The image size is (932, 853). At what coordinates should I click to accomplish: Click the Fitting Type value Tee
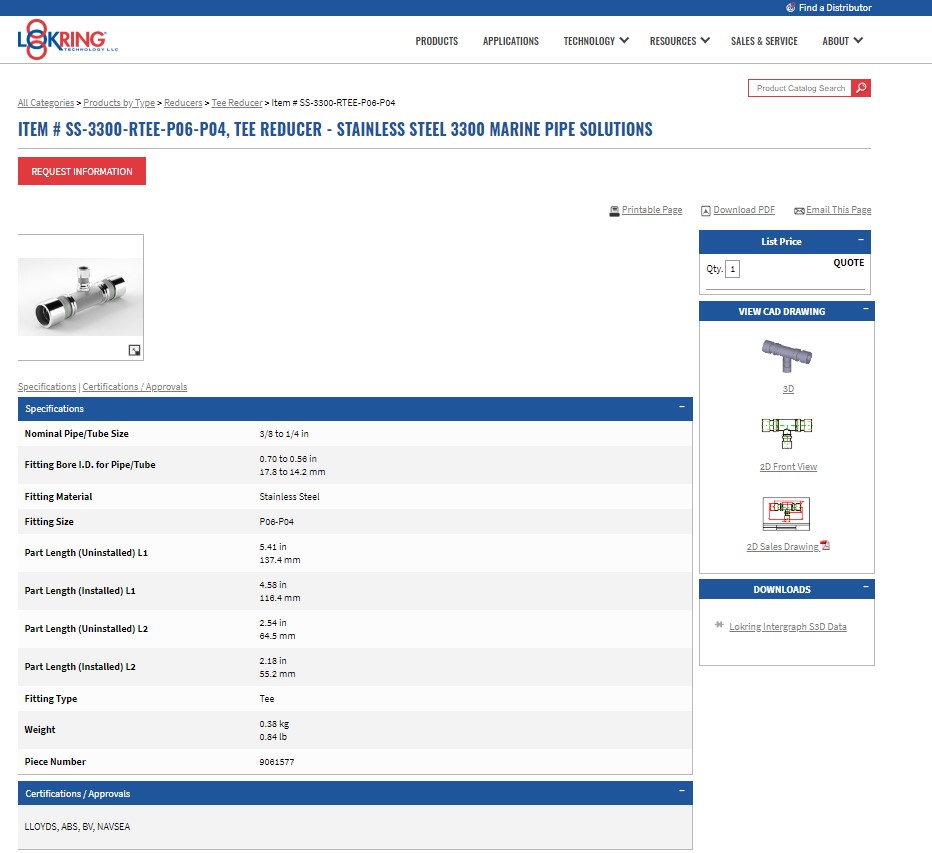click(267, 699)
